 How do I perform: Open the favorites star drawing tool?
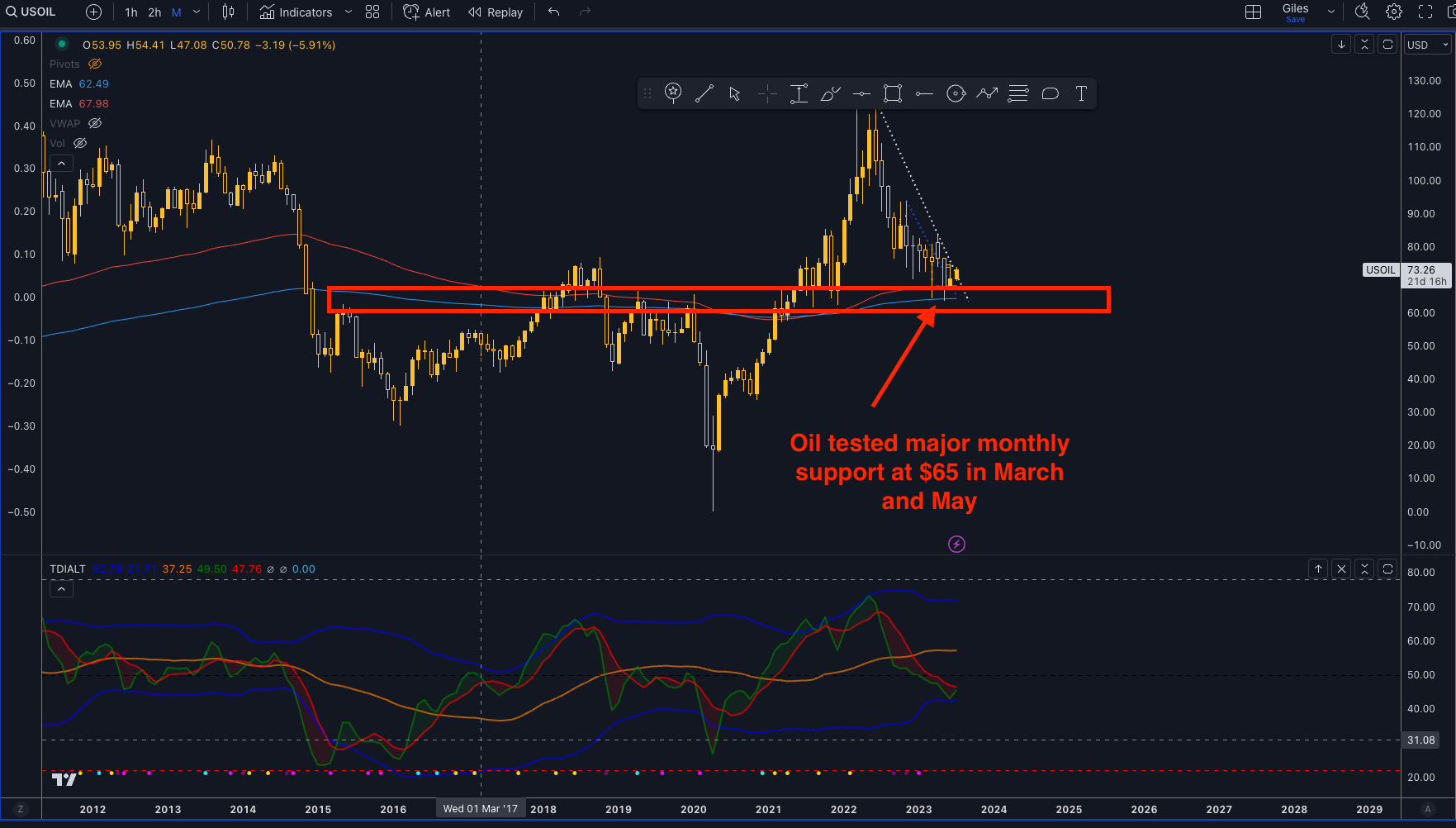tap(673, 93)
